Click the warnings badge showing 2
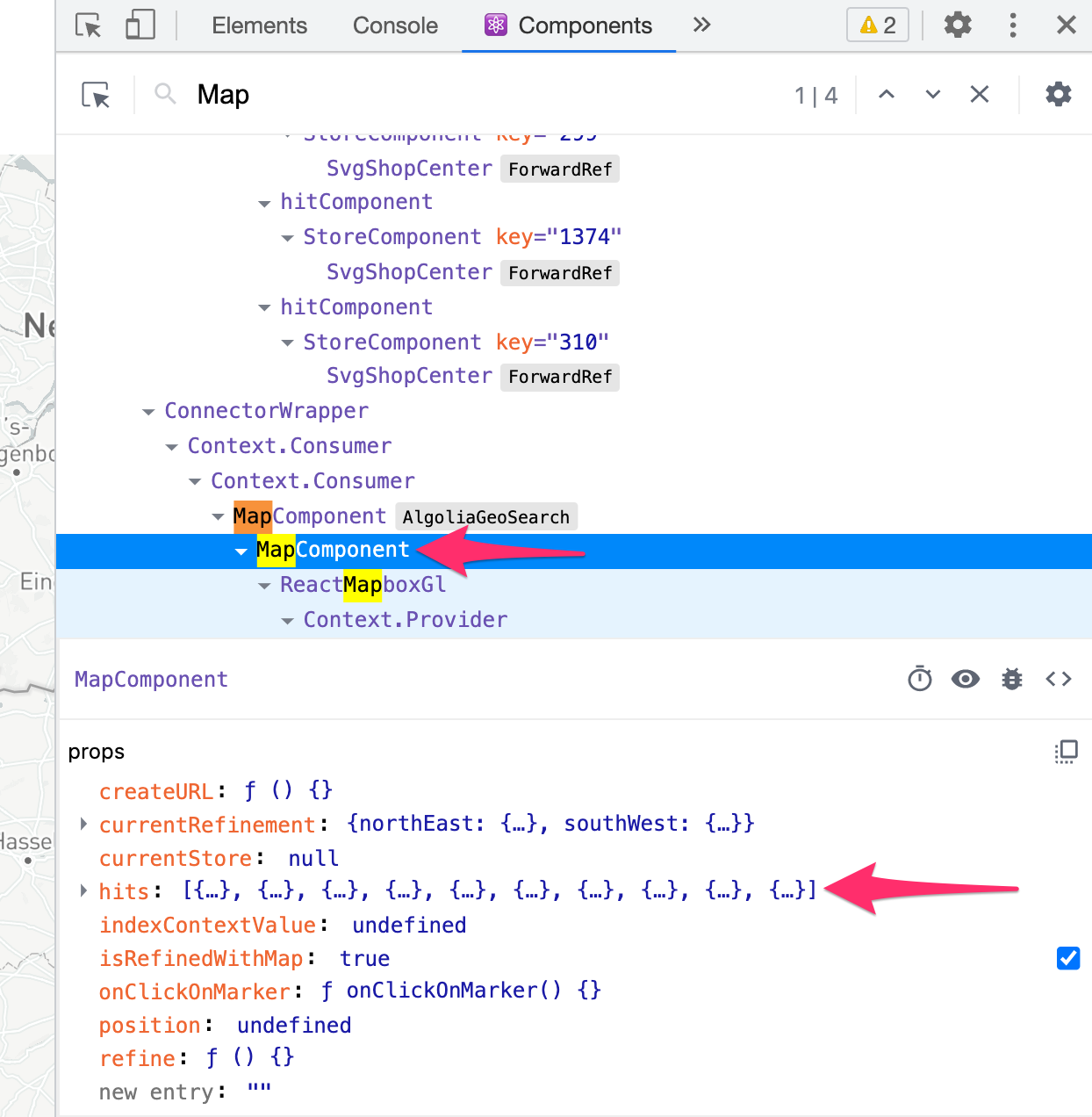Viewport: 1092px width, 1117px height. tap(878, 25)
